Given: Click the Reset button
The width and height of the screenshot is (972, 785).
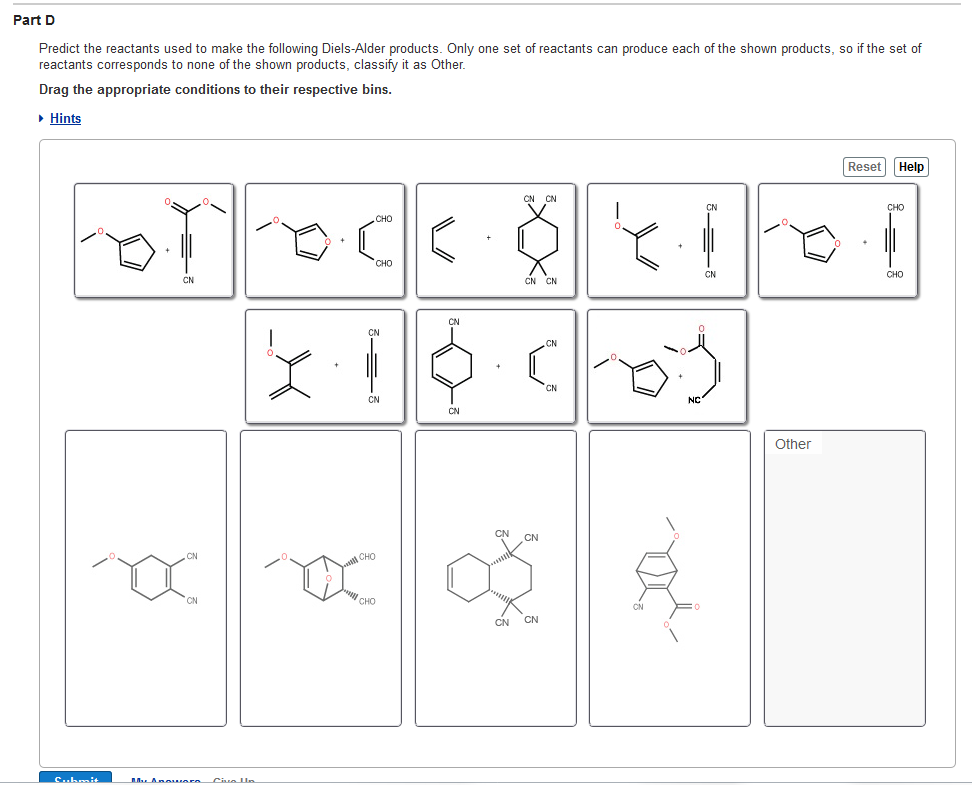Looking at the screenshot, I should click(863, 166).
